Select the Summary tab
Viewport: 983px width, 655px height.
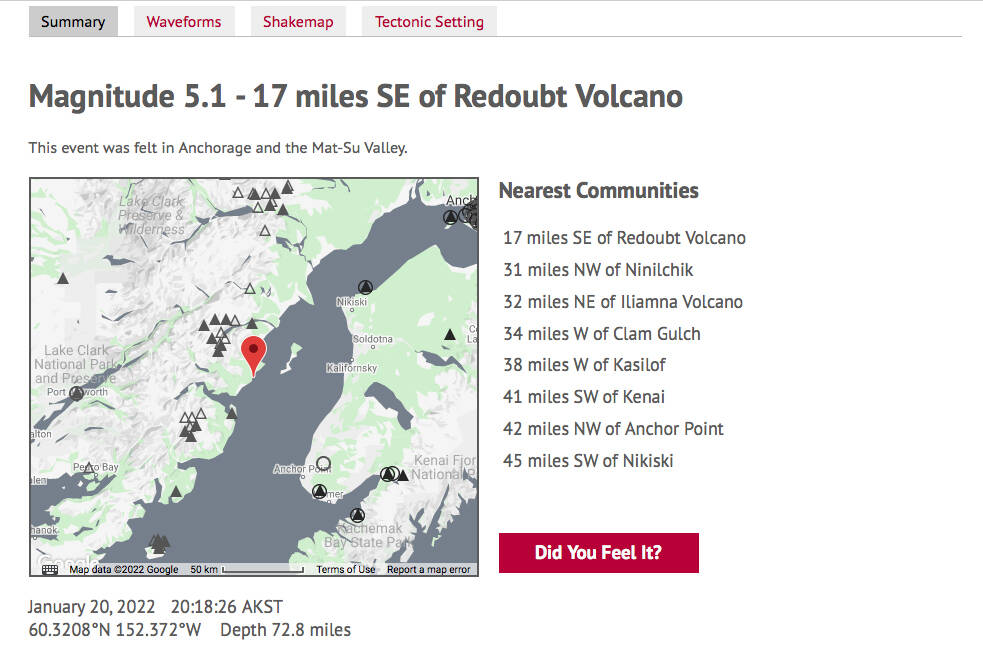pyautogui.click(x=73, y=22)
